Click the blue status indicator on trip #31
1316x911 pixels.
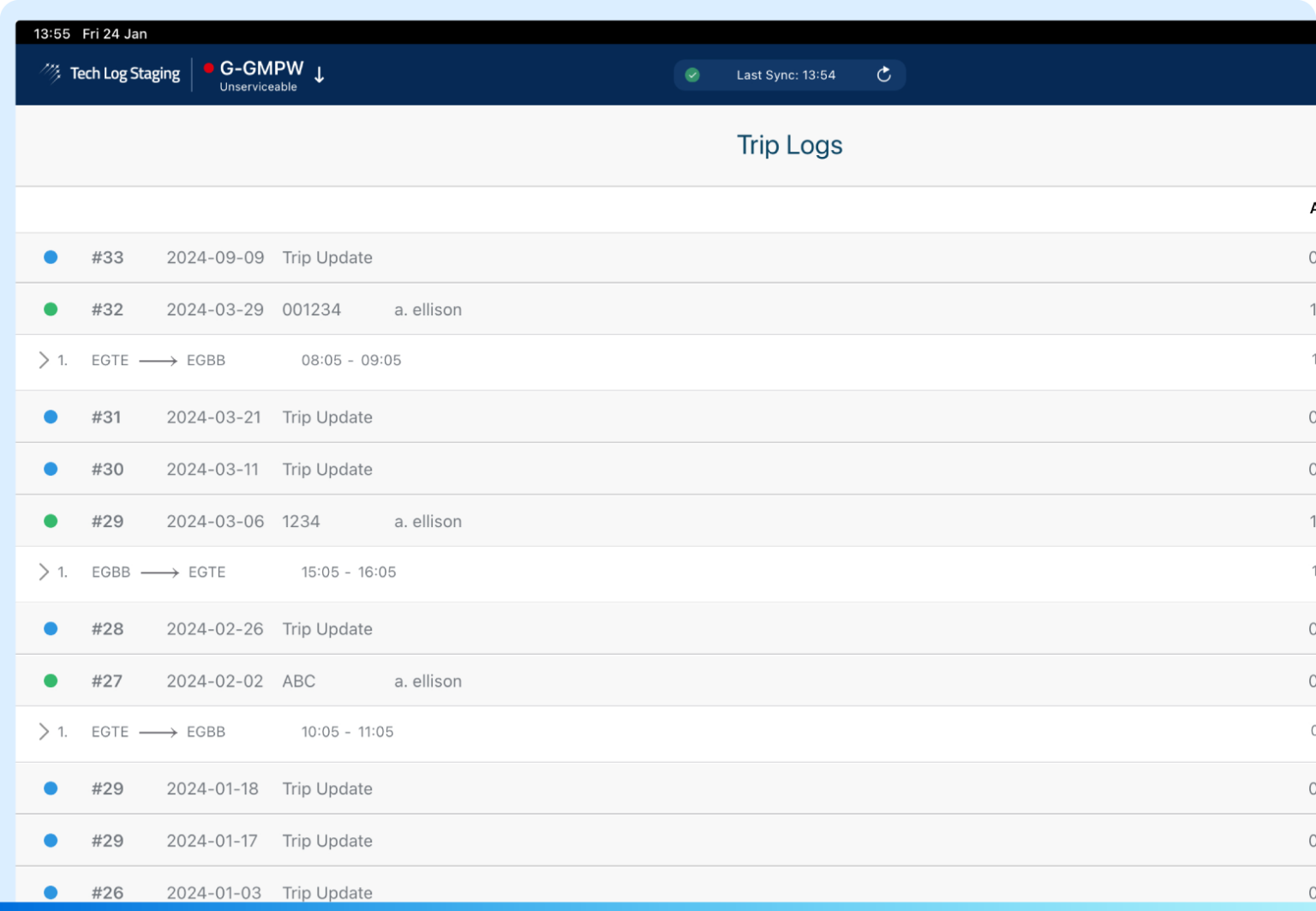coord(51,417)
